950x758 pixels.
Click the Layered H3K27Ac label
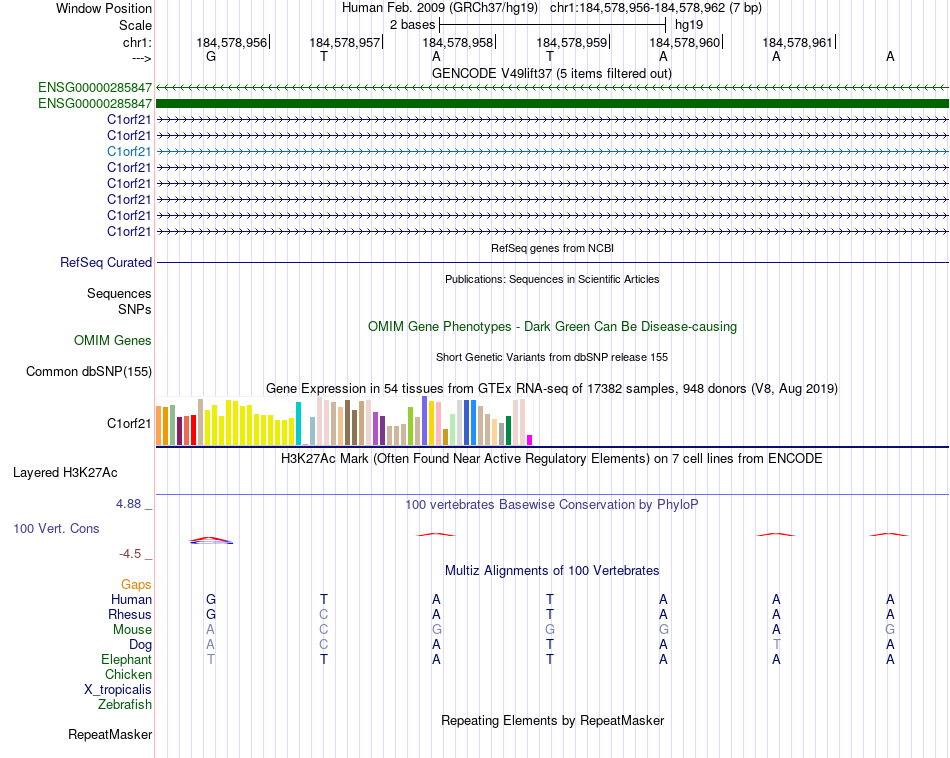point(65,473)
